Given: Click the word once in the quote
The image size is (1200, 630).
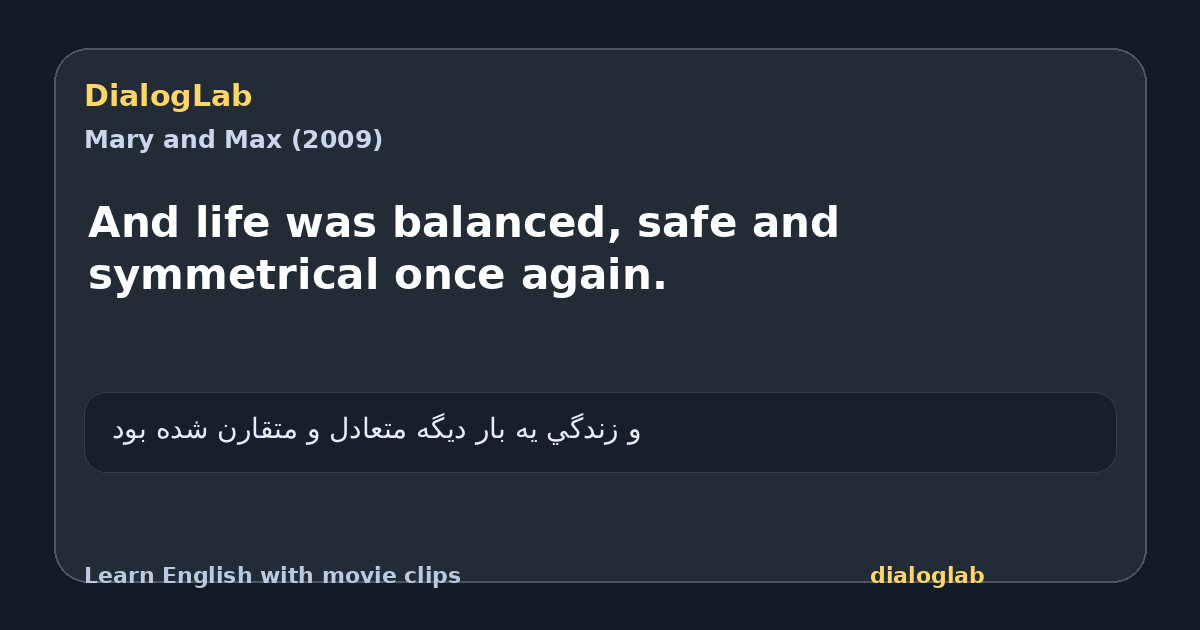Looking at the screenshot, I should click(x=450, y=275).
